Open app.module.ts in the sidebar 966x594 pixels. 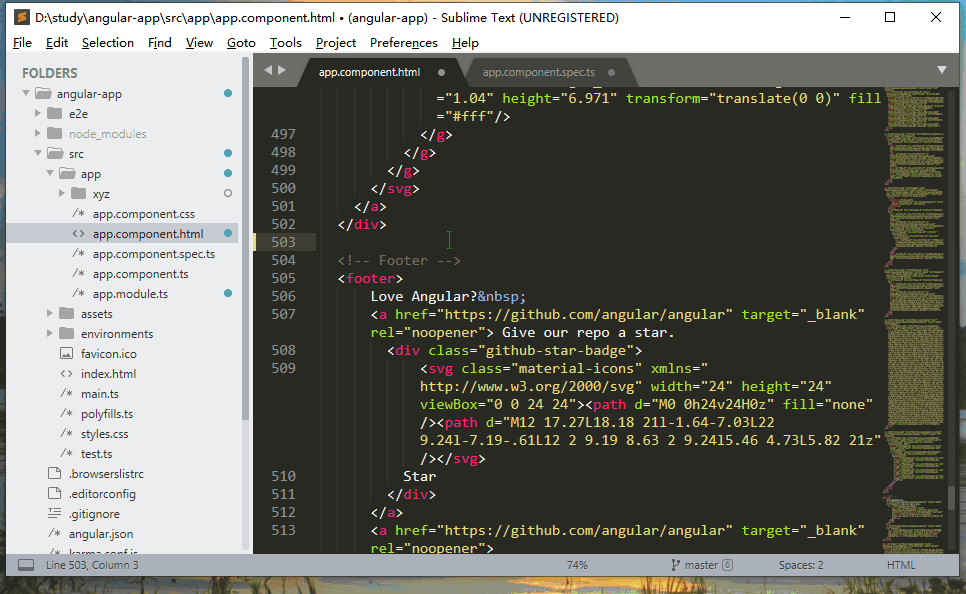click(x=130, y=294)
